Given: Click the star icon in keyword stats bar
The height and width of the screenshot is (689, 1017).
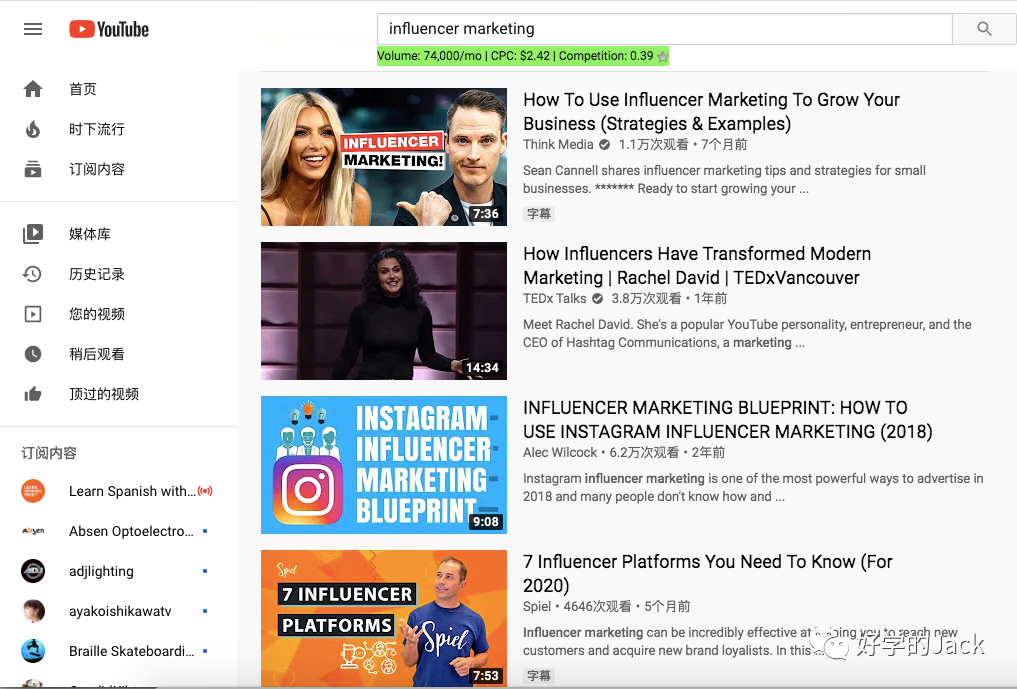Looking at the screenshot, I should (662, 56).
